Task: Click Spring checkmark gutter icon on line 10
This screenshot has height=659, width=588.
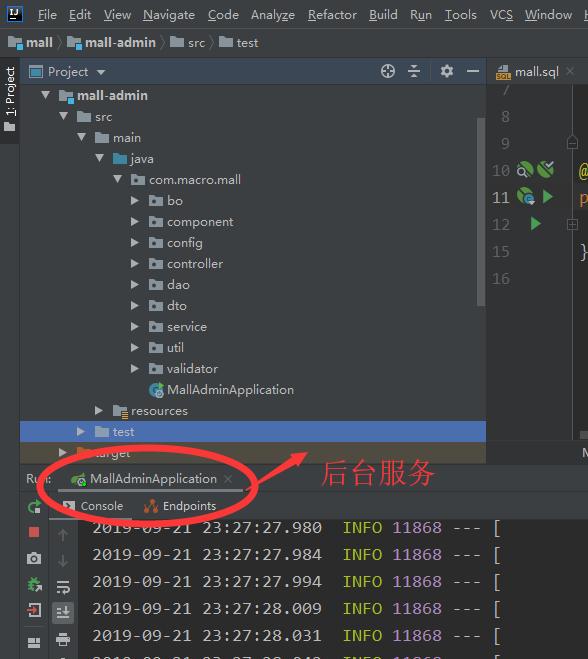Action: tap(546, 169)
